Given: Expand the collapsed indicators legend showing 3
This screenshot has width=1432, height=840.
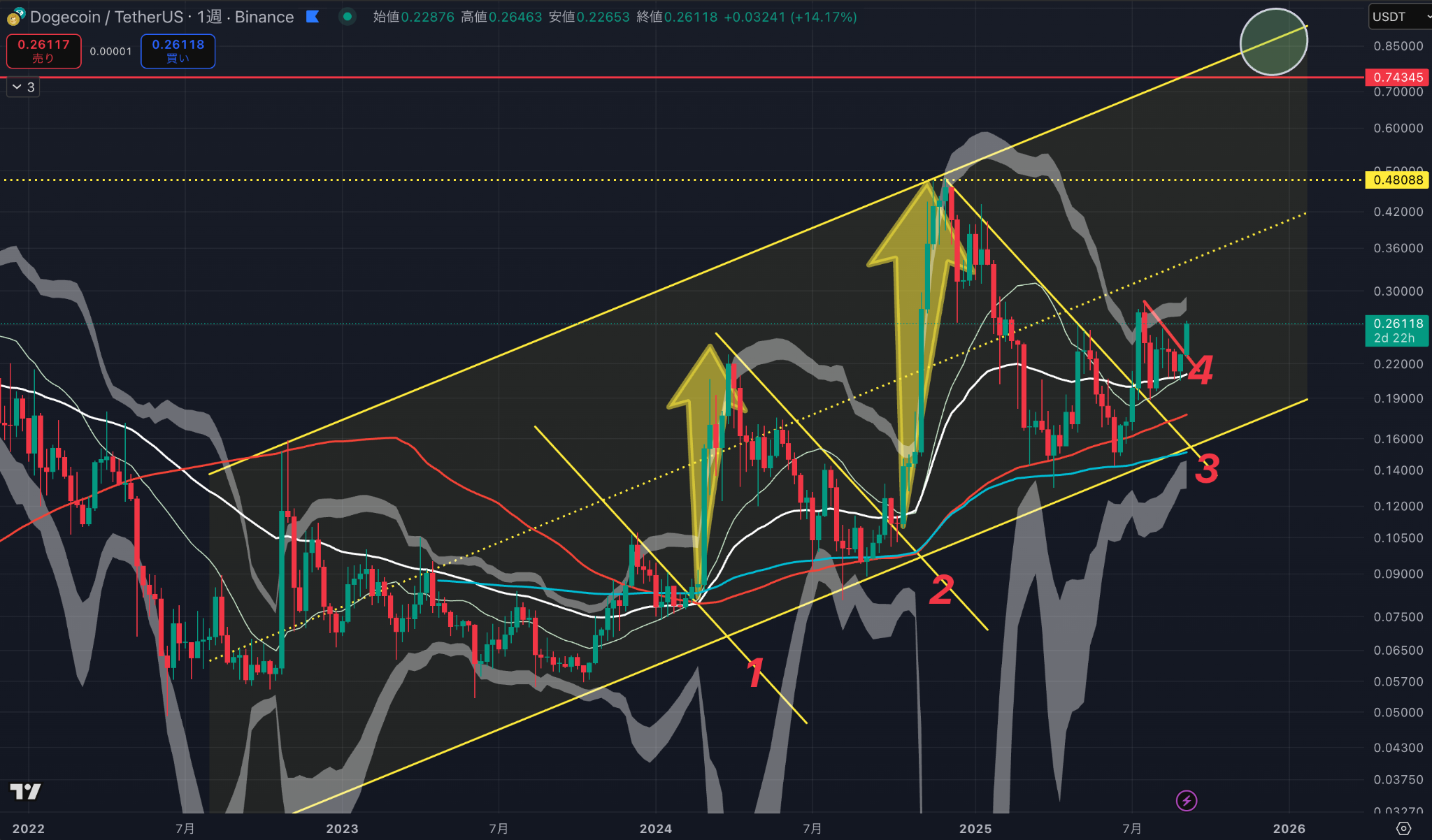Looking at the screenshot, I should [x=23, y=87].
